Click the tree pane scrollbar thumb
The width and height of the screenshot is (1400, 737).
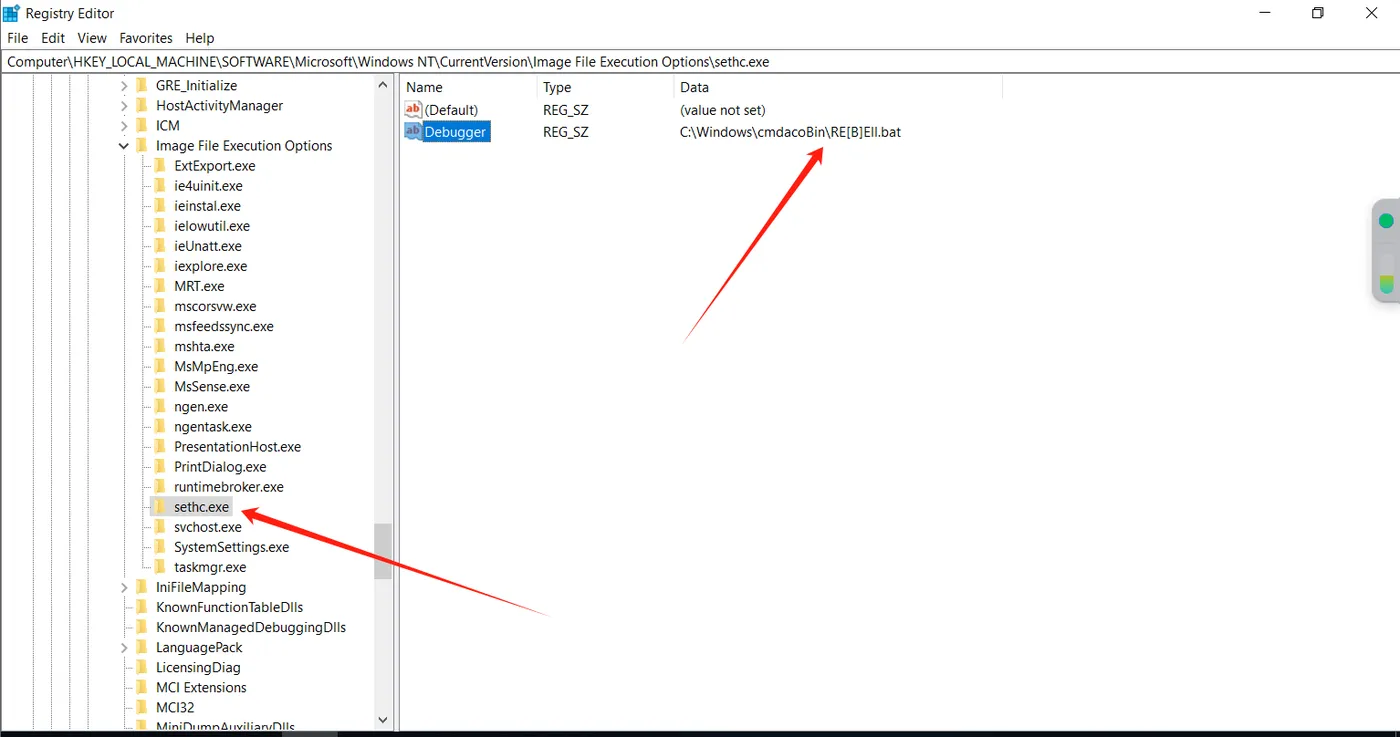[383, 551]
